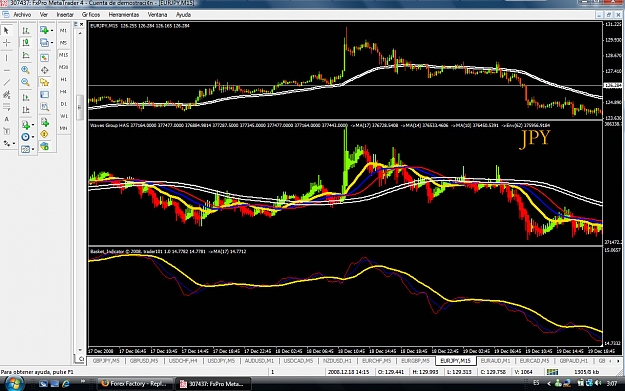Open the Herramientas menu
Image resolution: width=625 pixels, height=391 pixels.
point(124,15)
